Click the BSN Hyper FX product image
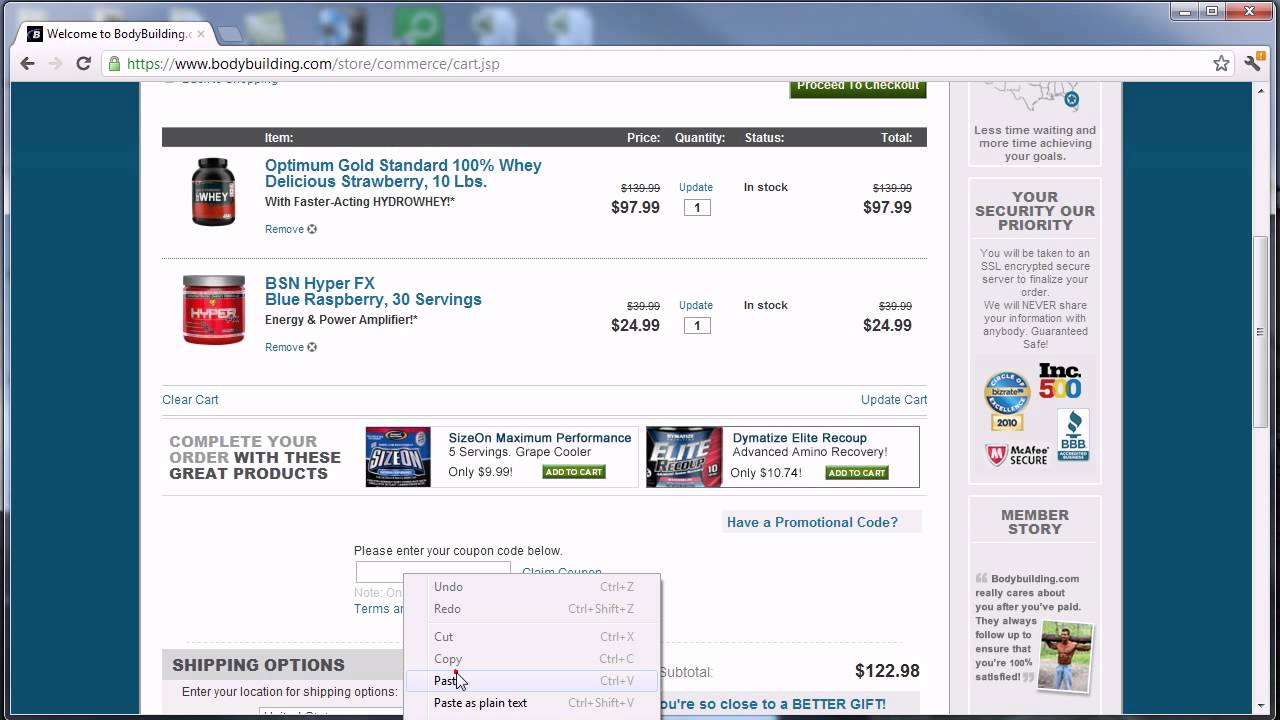This screenshot has height=720, width=1280. (x=213, y=310)
